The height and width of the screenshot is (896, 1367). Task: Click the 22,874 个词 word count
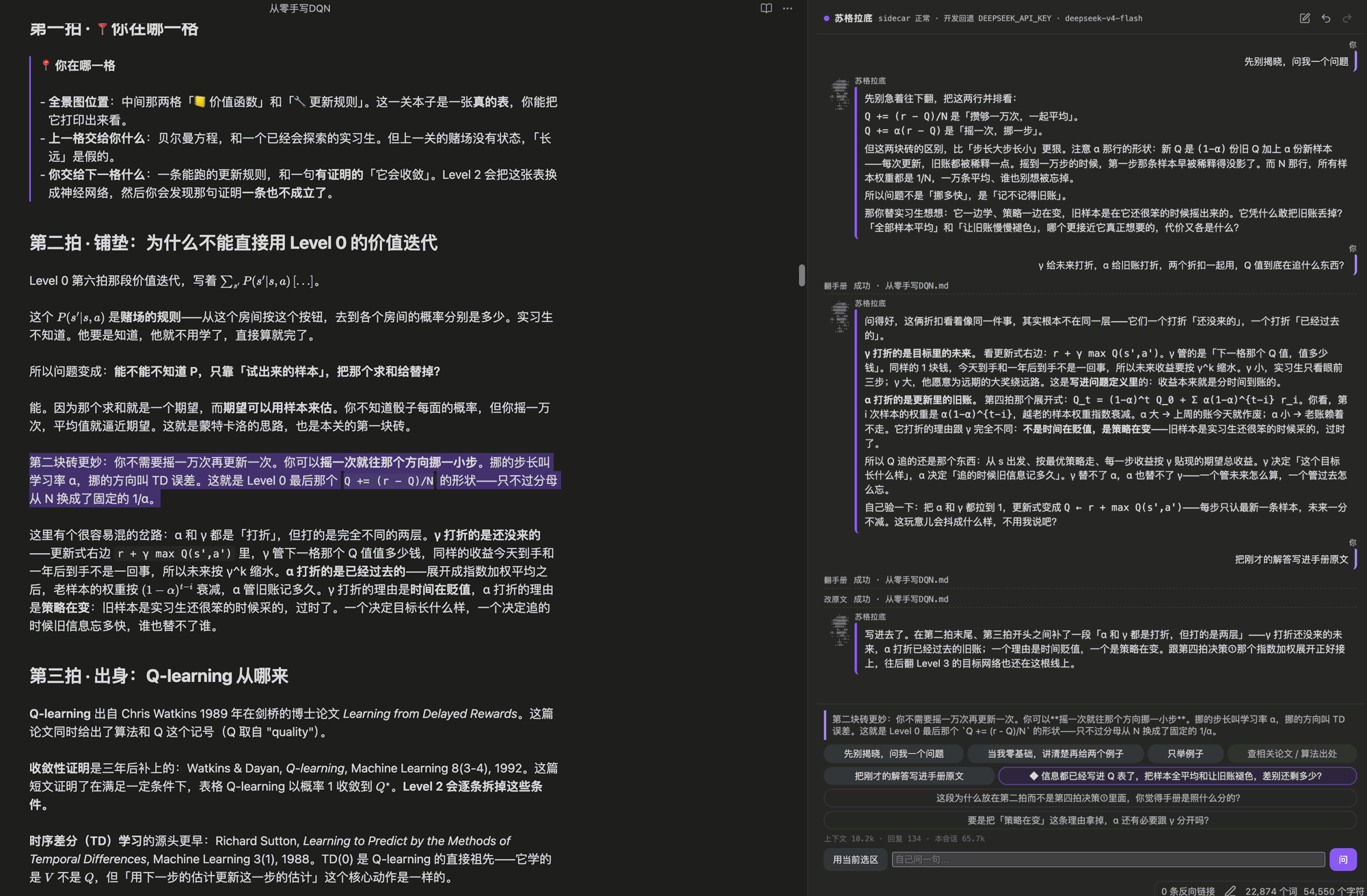(1271, 891)
